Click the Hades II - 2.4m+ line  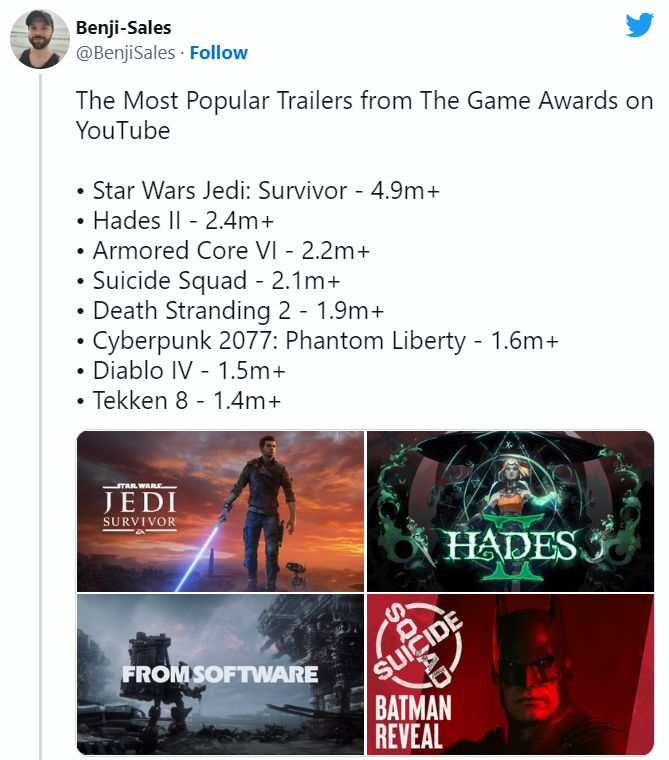tap(186, 220)
